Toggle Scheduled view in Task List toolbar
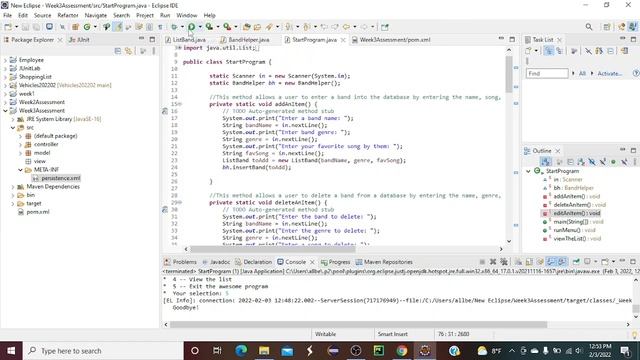Screen dimensions: 640x360 point(559,51)
